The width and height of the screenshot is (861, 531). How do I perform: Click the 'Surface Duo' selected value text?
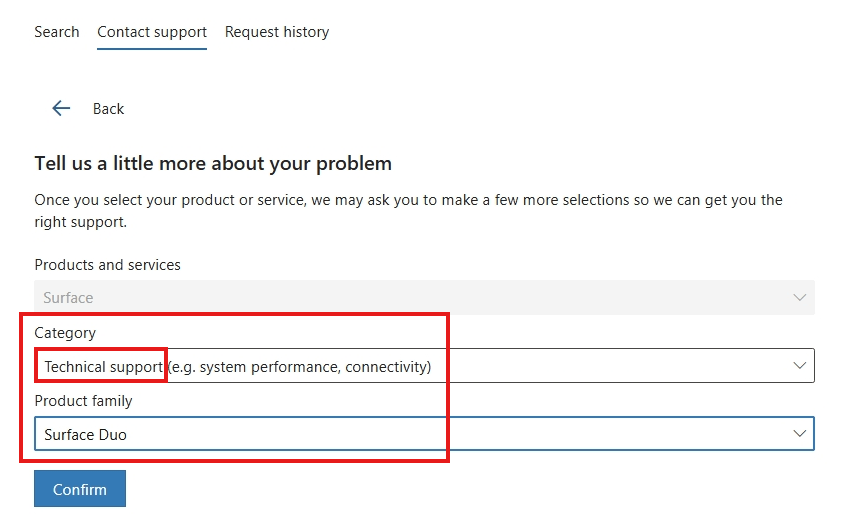tap(85, 434)
